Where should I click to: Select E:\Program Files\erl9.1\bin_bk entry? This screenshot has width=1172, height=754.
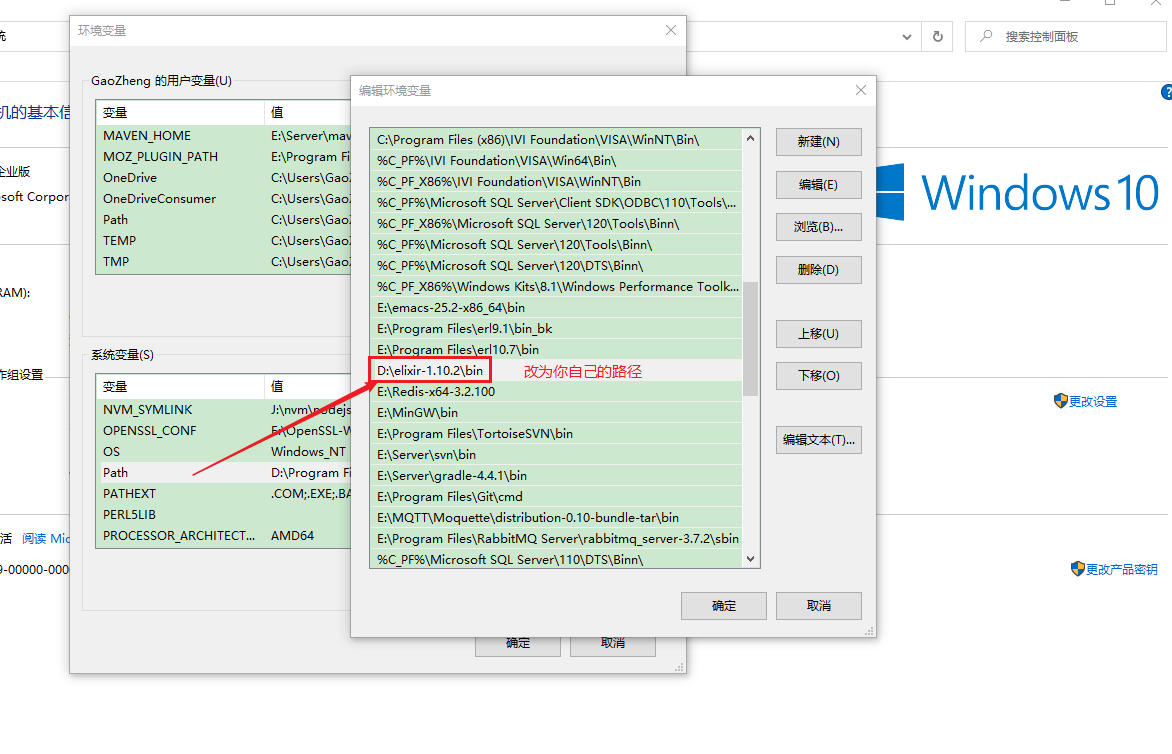tap(556, 329)
